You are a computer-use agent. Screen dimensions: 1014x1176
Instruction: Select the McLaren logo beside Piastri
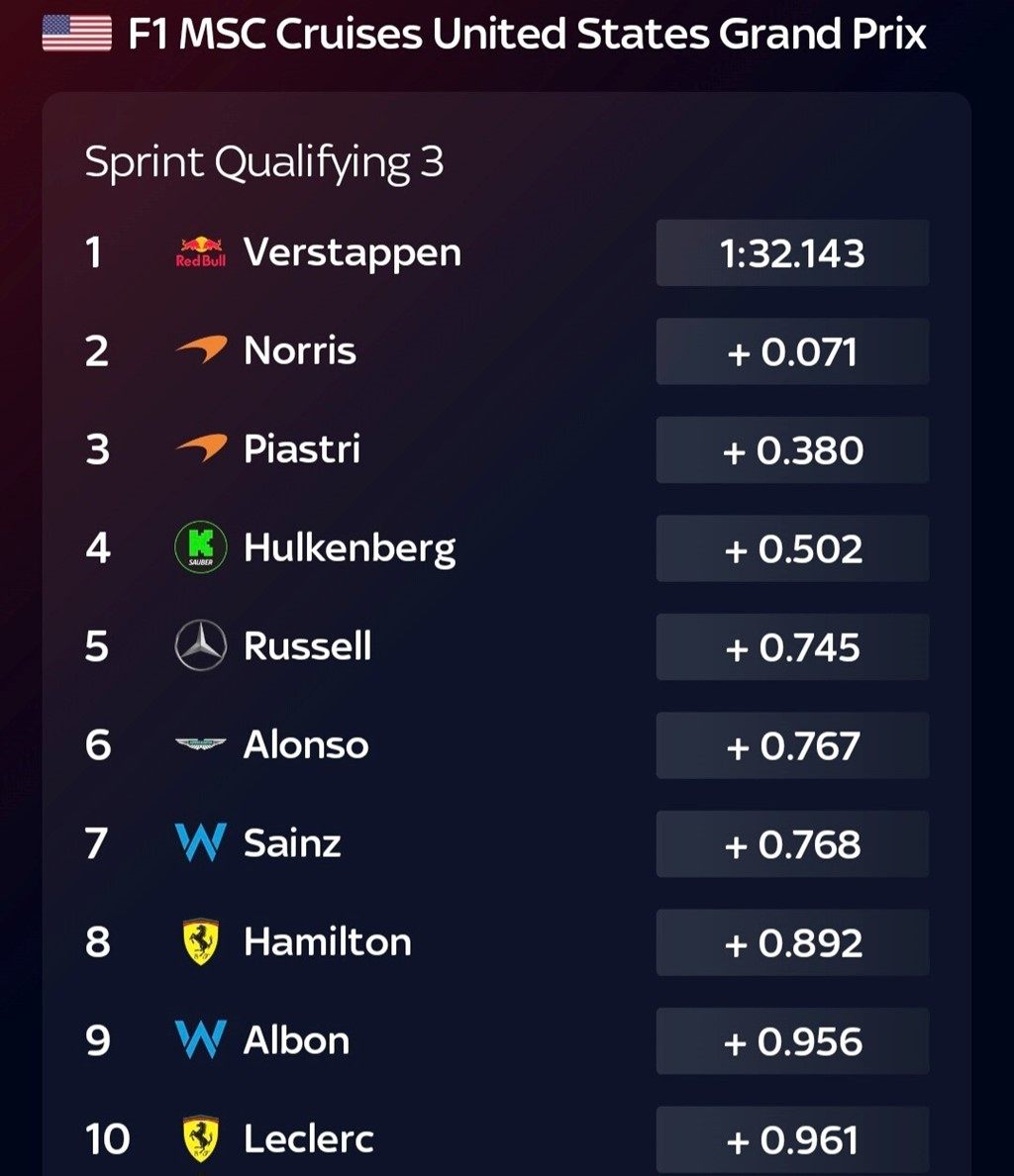201,449
